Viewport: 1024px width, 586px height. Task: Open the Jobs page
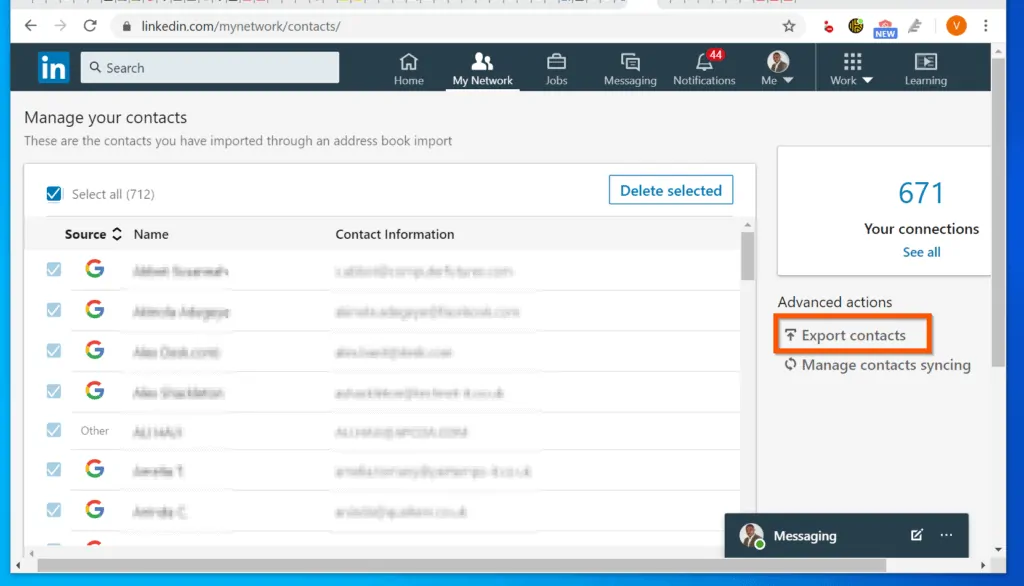pyautogui.click(x=556, y=69)
